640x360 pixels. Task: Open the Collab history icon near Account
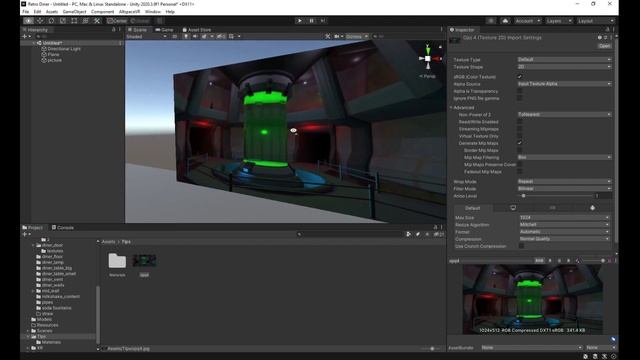point(491,21)
